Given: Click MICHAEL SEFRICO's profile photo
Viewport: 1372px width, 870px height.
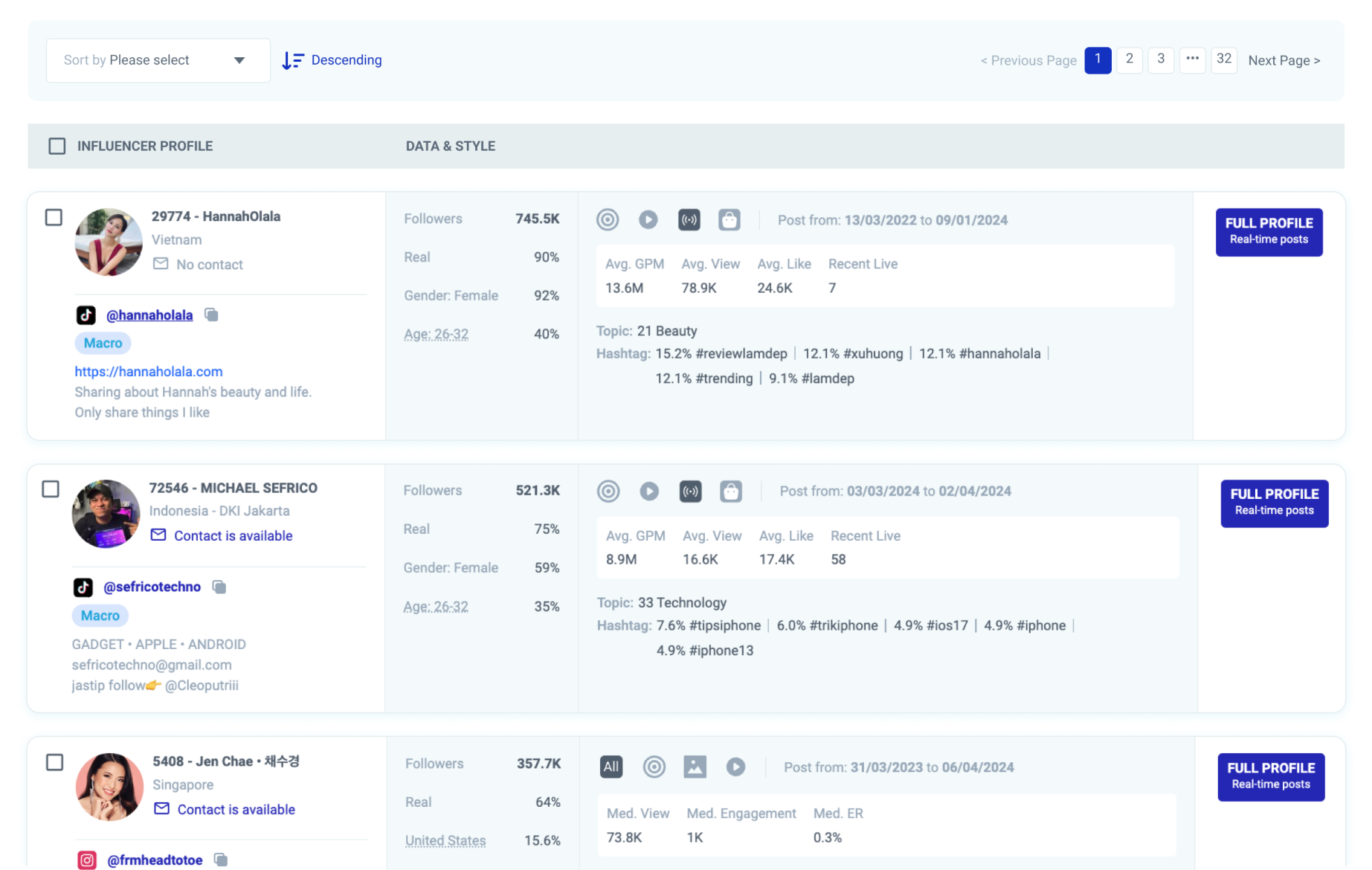Looking at the screenshot, I should (x=106, y=514).
